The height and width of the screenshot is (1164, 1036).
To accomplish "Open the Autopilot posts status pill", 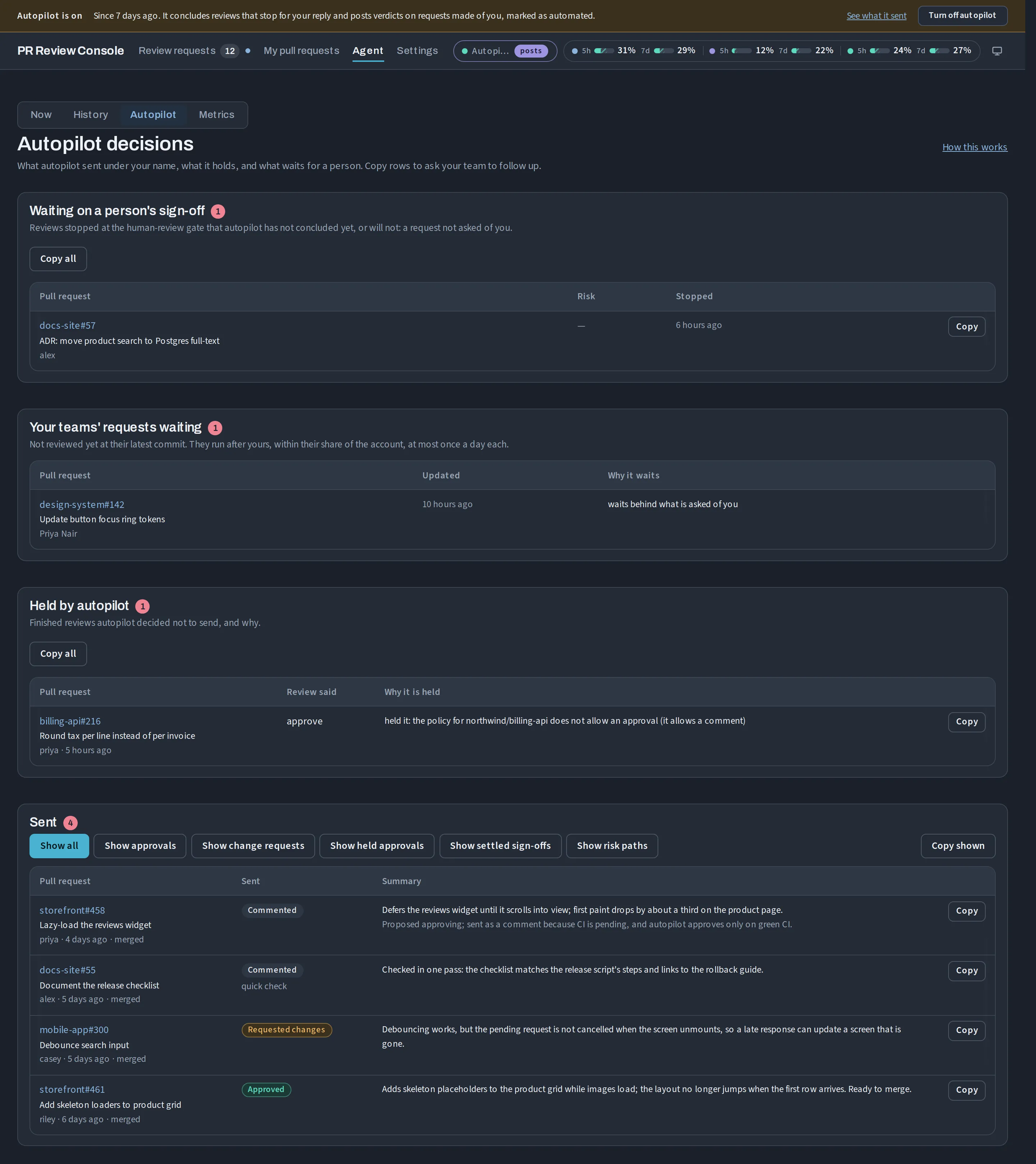I will 505,51.
